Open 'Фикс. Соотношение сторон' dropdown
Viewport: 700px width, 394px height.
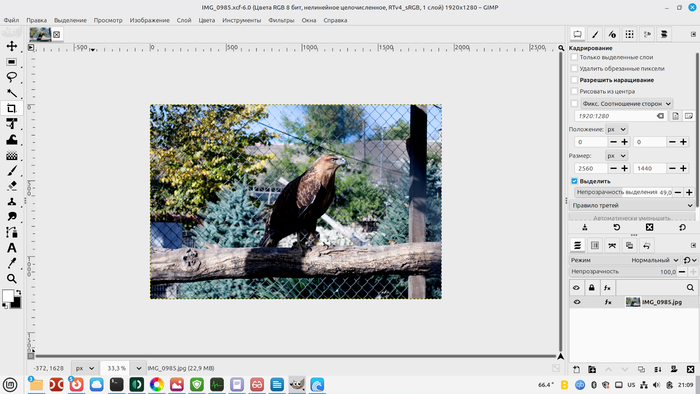pyautogui.click(x=627, y=104)
